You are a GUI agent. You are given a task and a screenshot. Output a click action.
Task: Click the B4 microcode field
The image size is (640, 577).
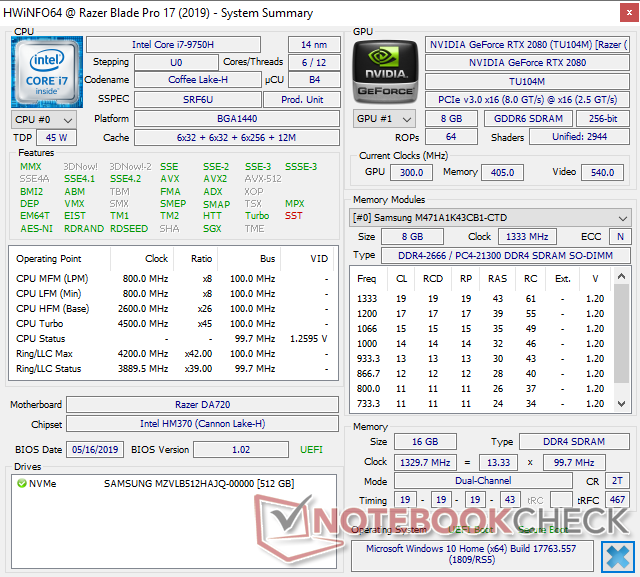(314, 80)
